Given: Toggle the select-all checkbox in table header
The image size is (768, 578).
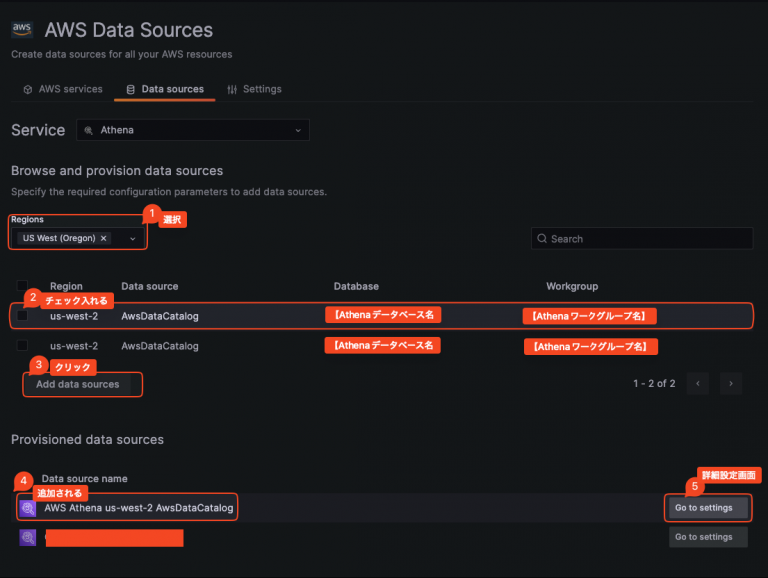Looking at the screenshot, I should 22,286.
